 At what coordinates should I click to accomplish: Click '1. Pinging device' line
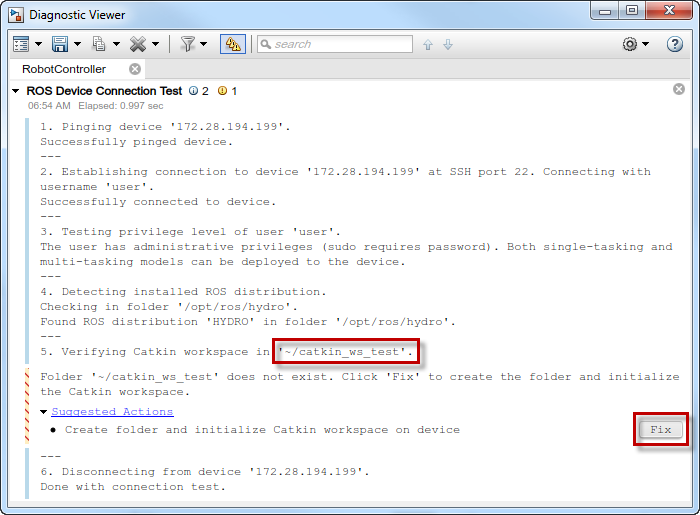pyautogui.click(x=165, y=127)
